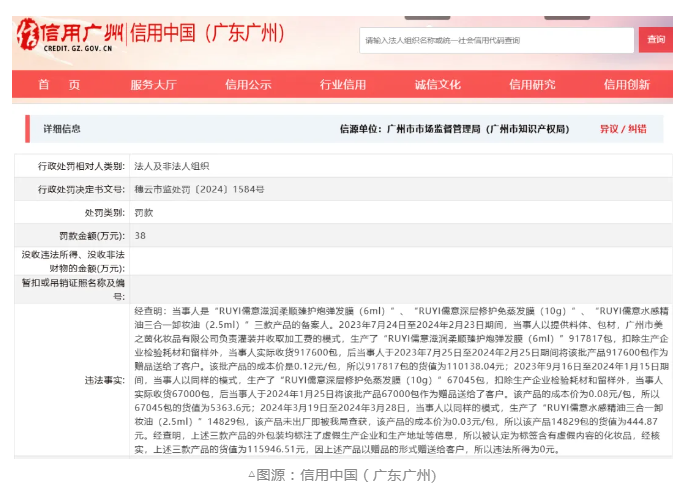Open the 服务大厅 navigation tab
Viewport: 693px width, 497px height.
[x=153, y=84]
